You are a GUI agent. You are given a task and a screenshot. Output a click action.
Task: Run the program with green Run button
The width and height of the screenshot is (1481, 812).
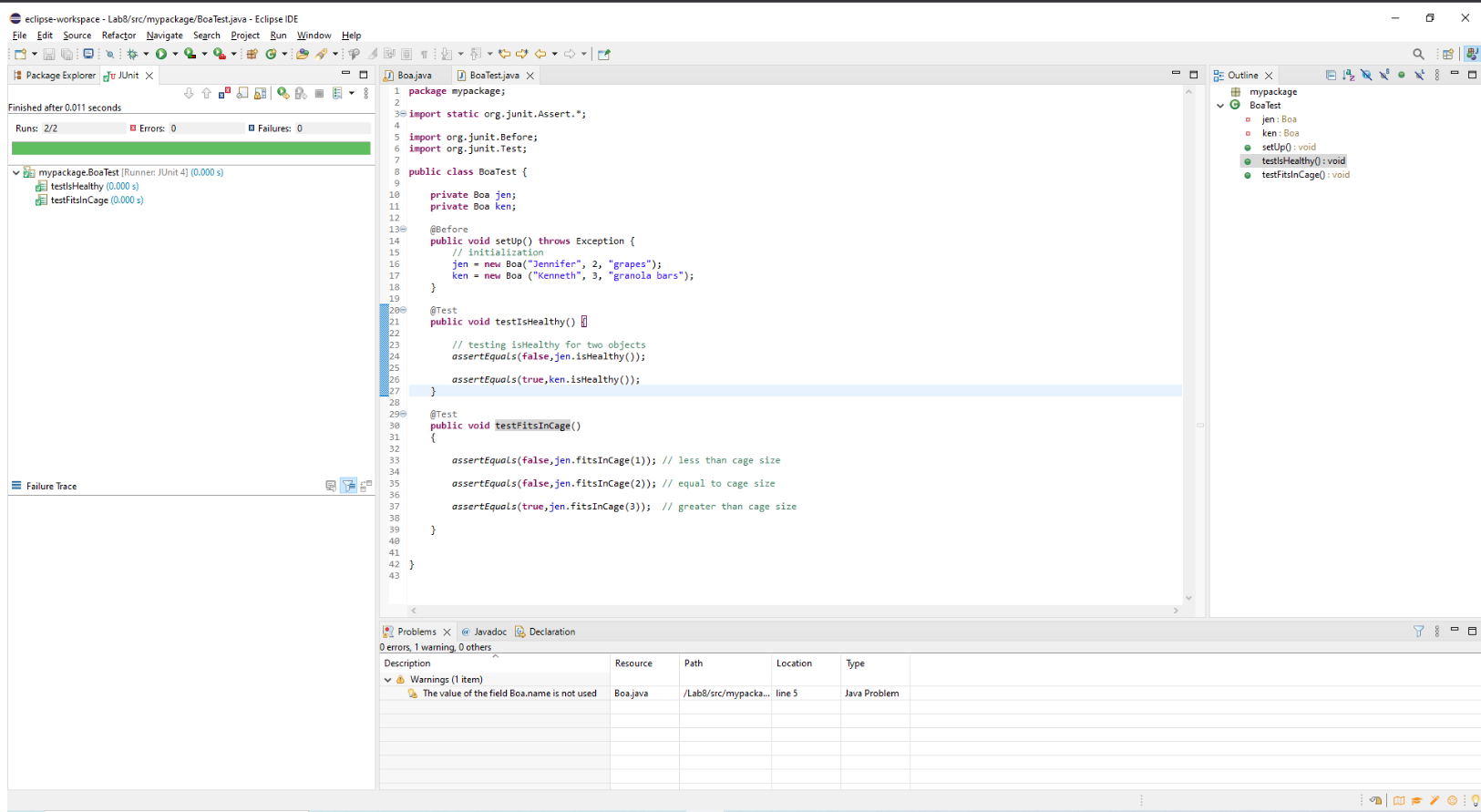point(161,54)
